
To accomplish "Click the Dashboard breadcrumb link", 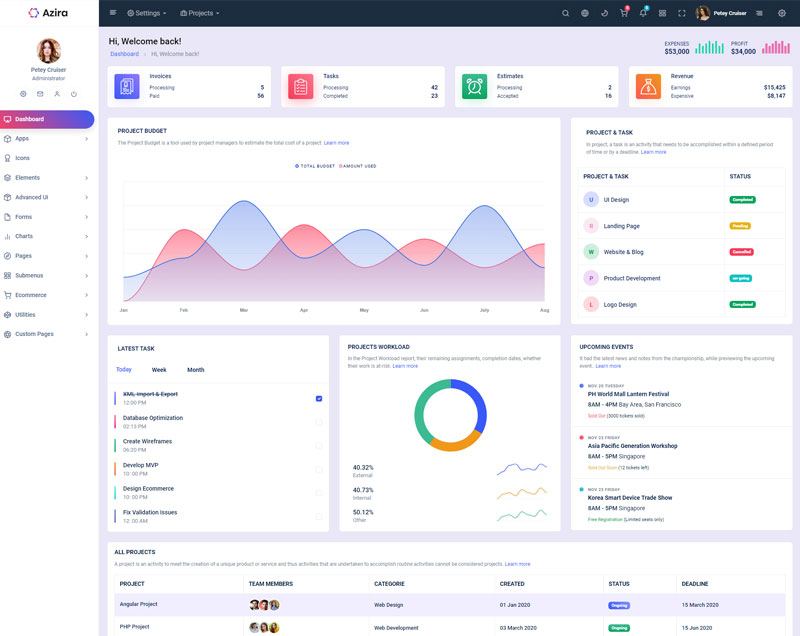I will (x=124, y=54).
